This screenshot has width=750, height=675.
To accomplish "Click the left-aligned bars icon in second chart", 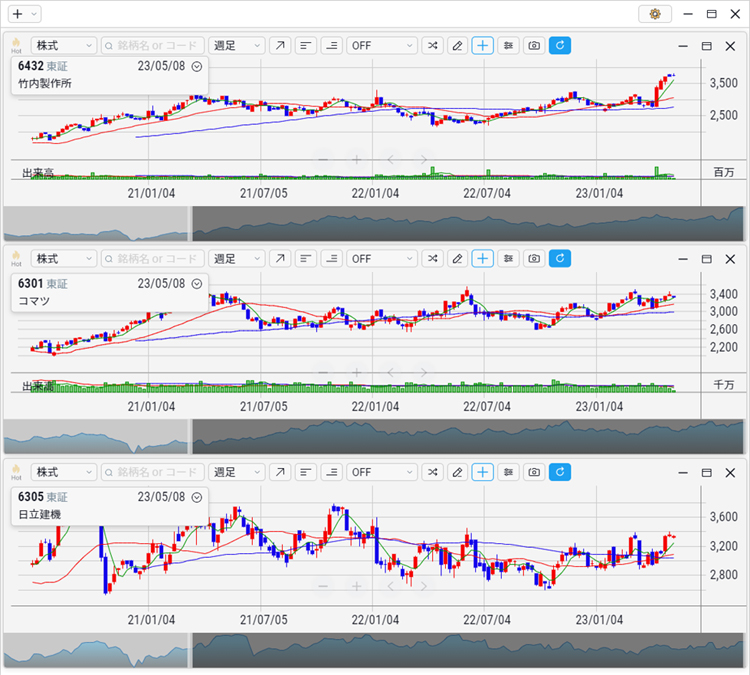I will pos(306,259).
